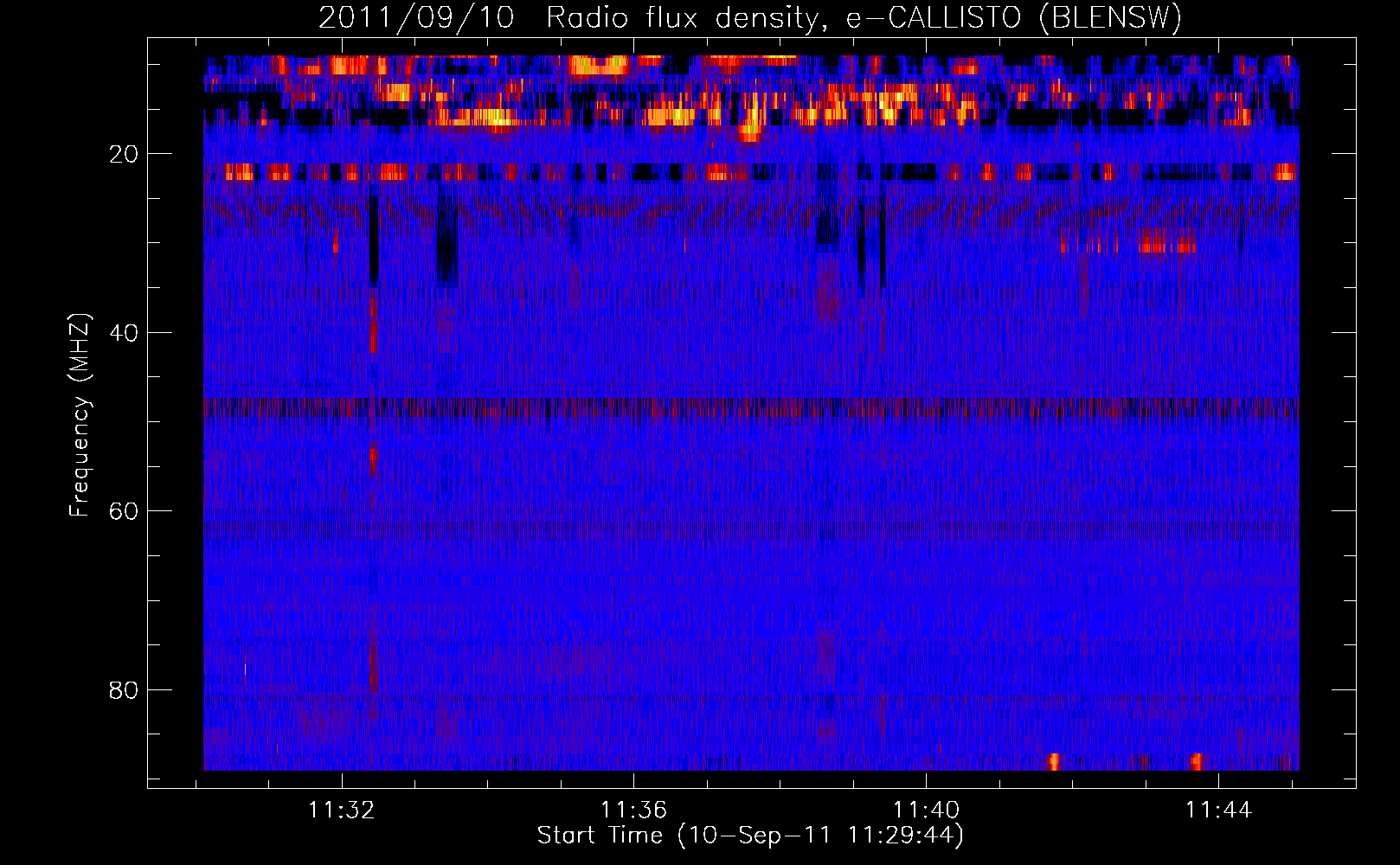Image resolution: width=1400 pixels, height=865 pixels.
Task: Click the 40 MHz frequency tick label
Action: pyautogui.click(x=124, y=333)
